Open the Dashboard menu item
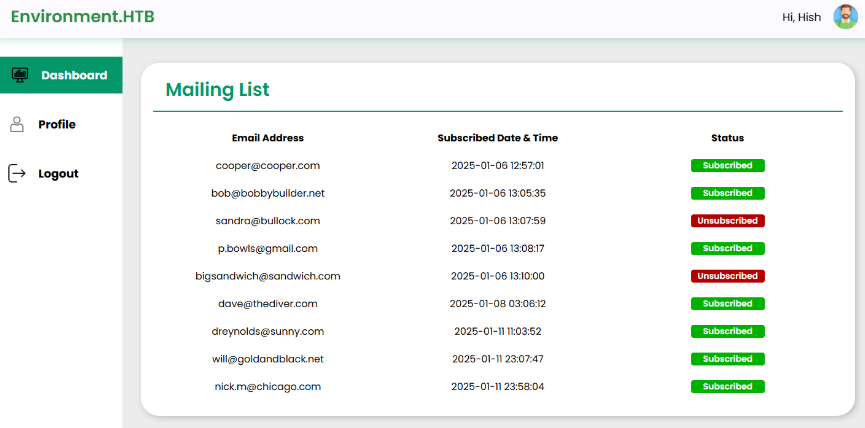The width and height of the screenshot is (865, 428). click(74, 75)
